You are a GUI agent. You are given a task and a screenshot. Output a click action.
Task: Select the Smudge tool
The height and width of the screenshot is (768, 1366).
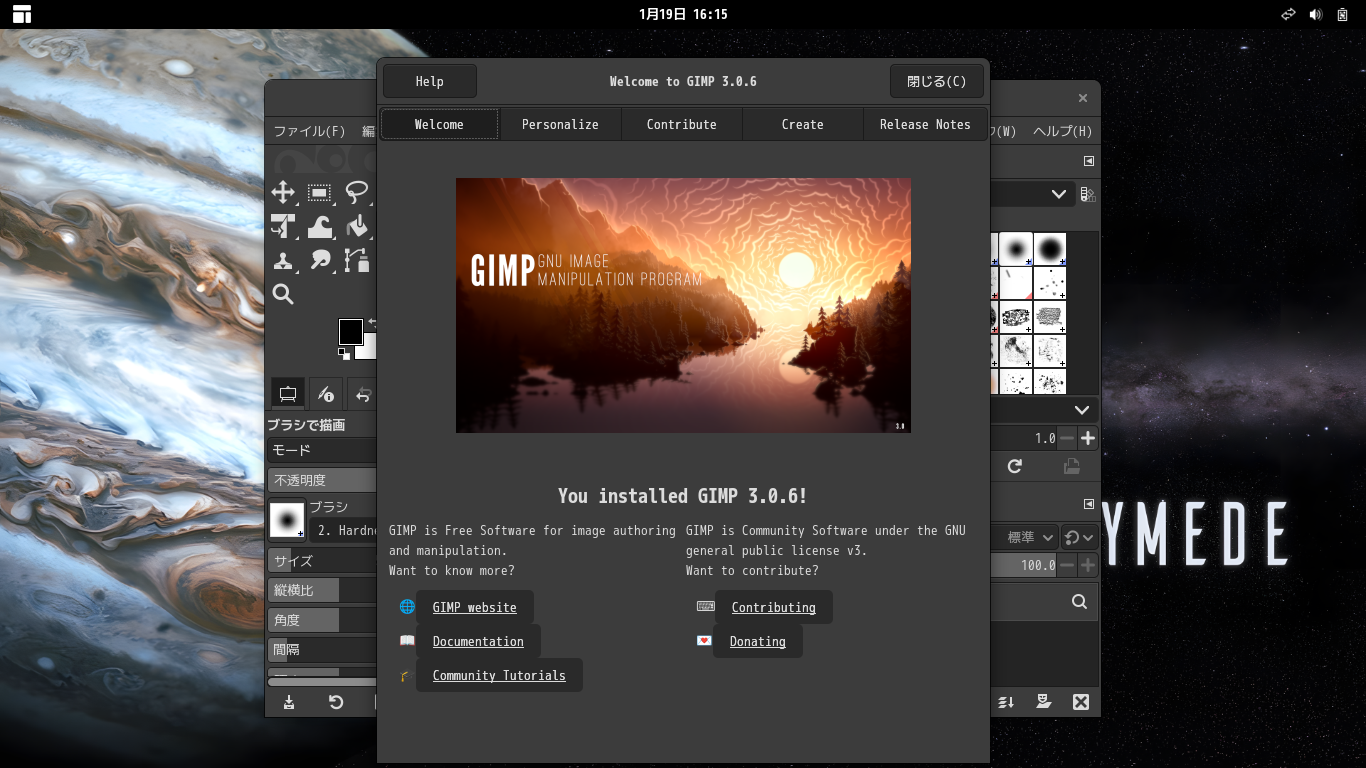pos(320,261)
